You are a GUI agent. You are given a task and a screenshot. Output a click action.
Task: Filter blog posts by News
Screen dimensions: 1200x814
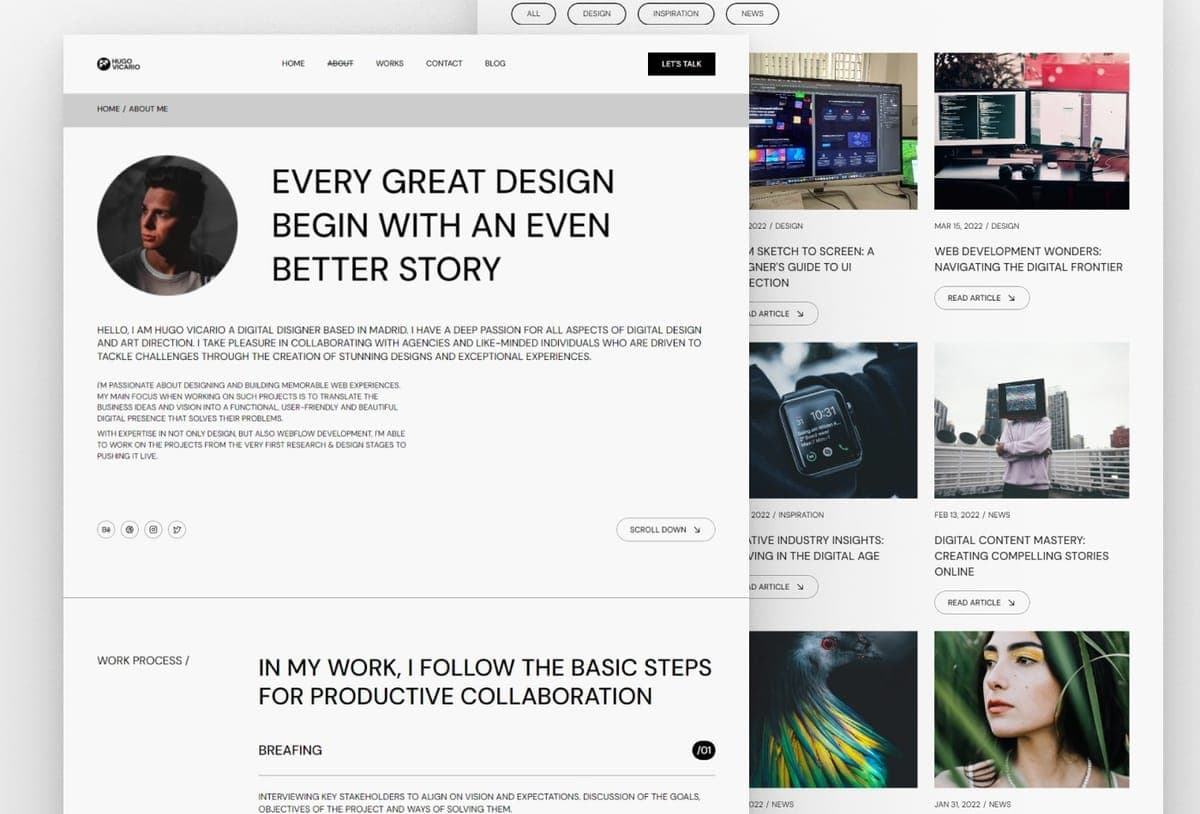click(752, 14)
